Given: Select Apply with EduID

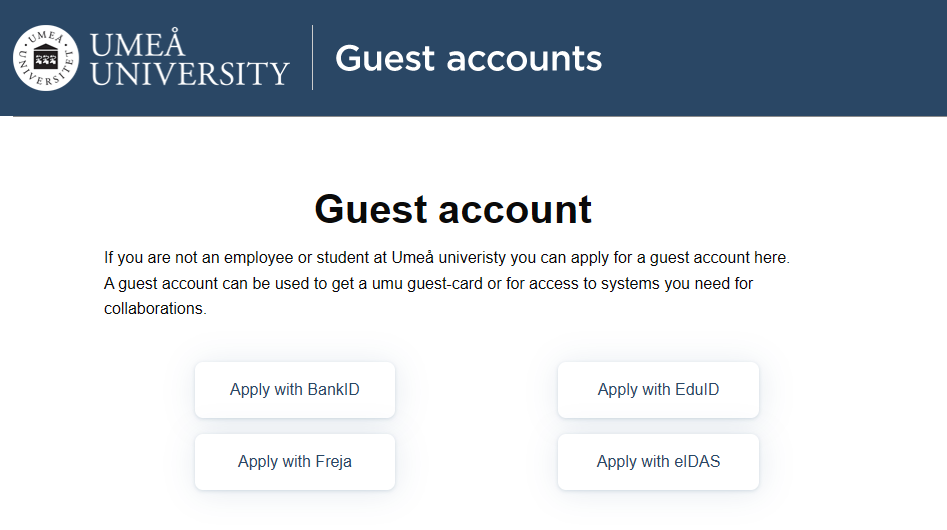Looking at the screenshot, I should tap(658, 390).
